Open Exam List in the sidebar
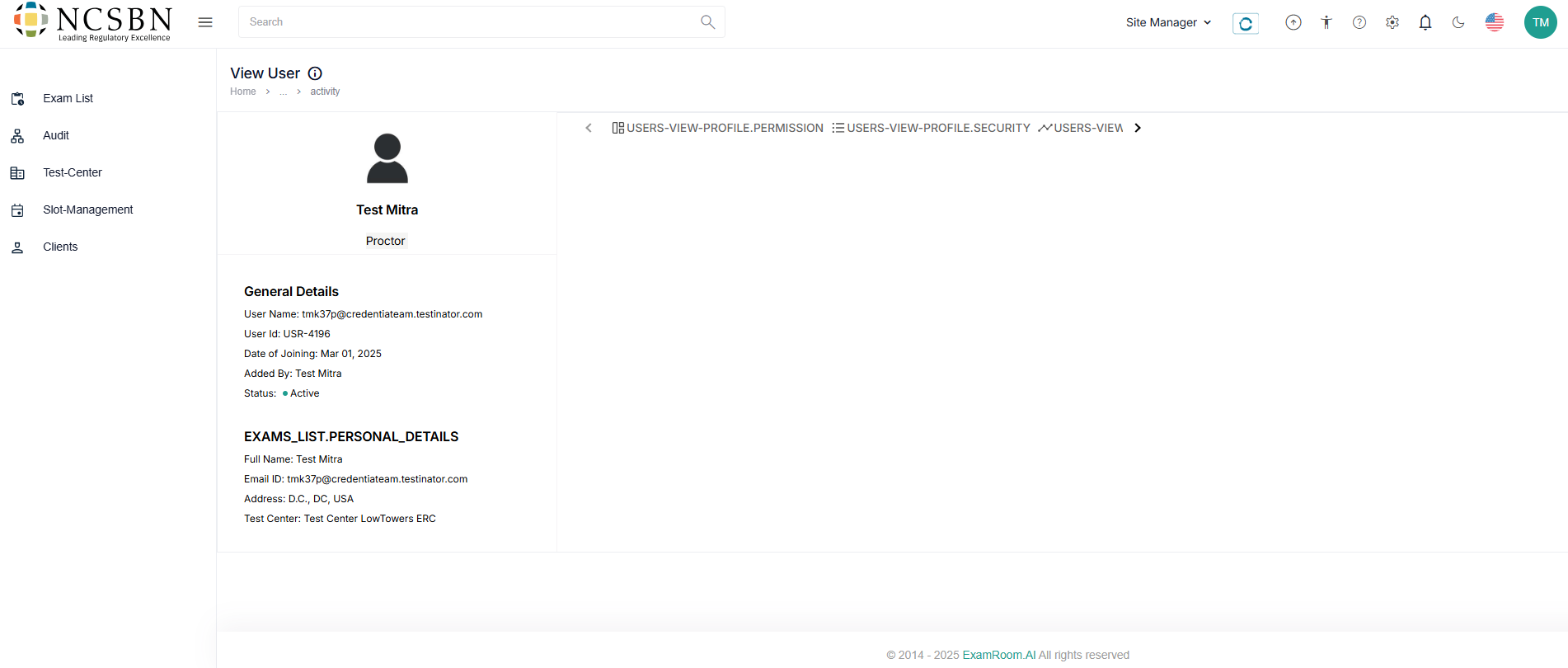1568x668 pixels. [x=68, y=98]
